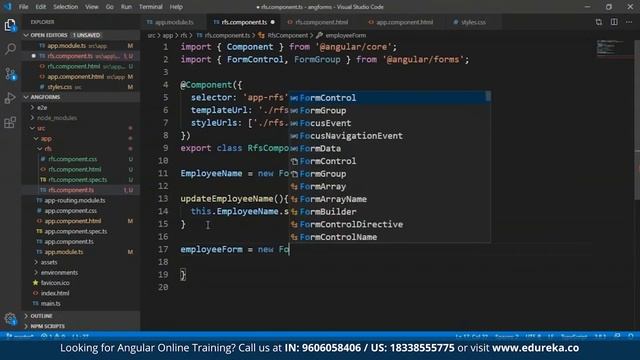Image resolution: width=640 pixels, height=360 pixels.
Task: Open Source Control view in activity bar
Action: click(x=10, y=74)
